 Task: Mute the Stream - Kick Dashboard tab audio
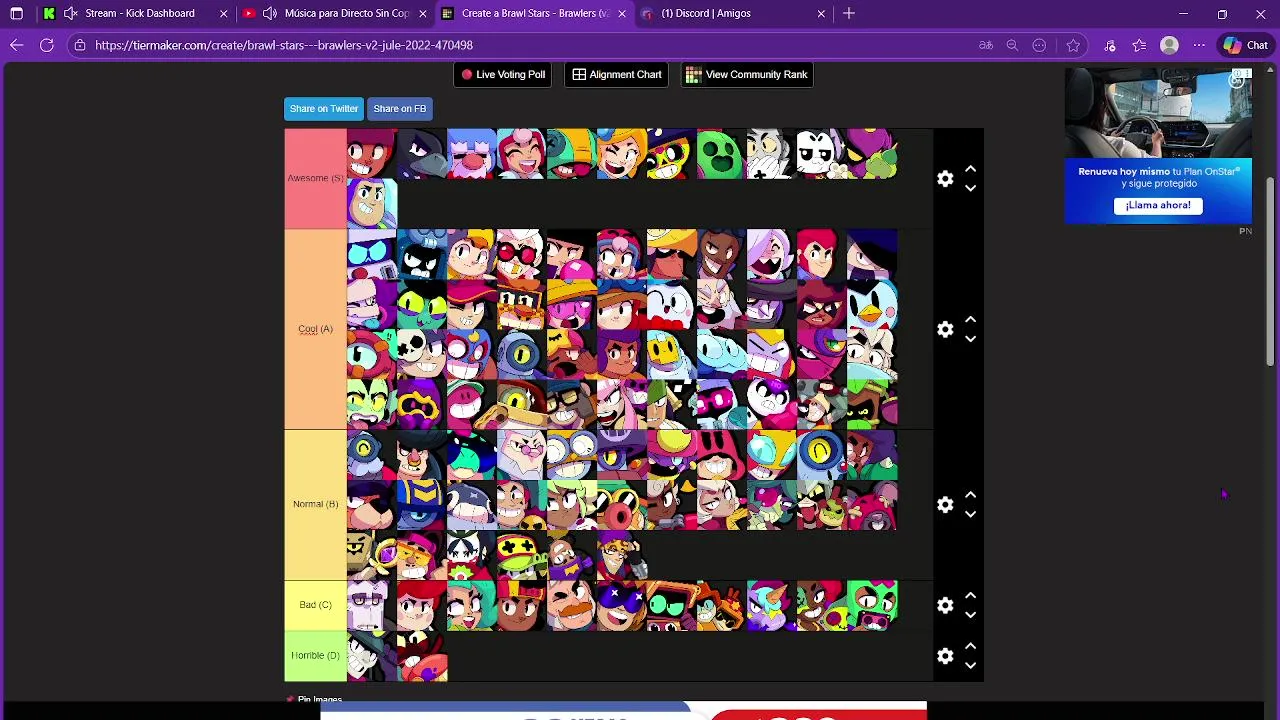click(x=71, y=13)
